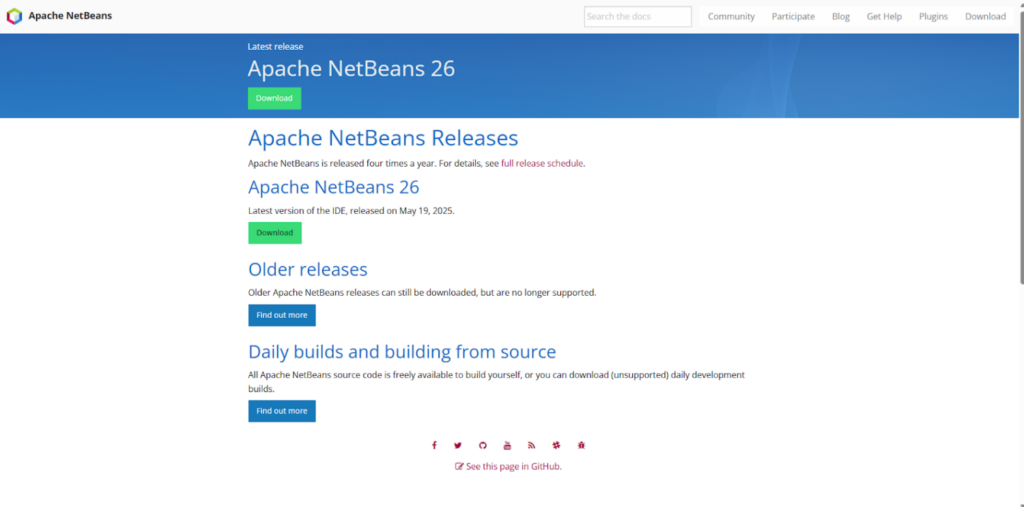Screen dimensions: 1024x507
Task: Click the page vertical scrollbar thumb
Action: coord(1021,149)
